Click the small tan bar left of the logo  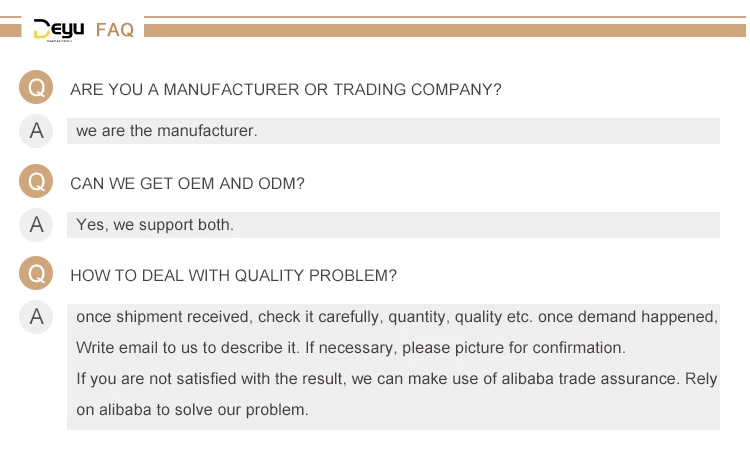tap(11, 31)
